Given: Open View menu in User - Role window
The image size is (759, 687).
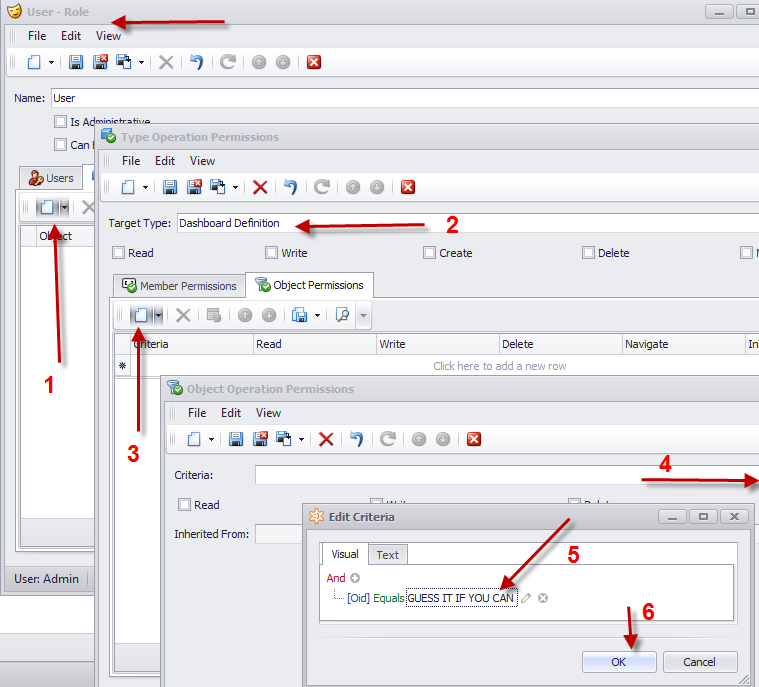Looking at the screenshot, I should (x=108, y=36).
